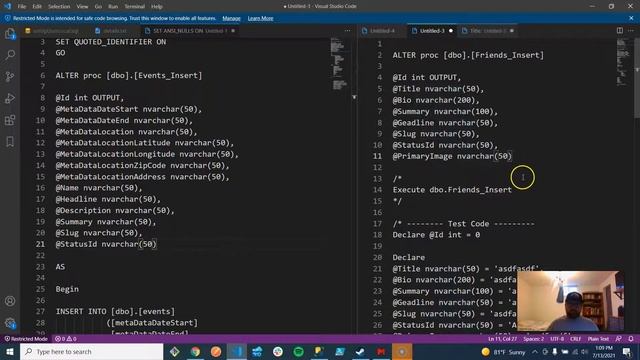
Task: Click line 6 ALTER proc Events_Insert
Action: 129,76
